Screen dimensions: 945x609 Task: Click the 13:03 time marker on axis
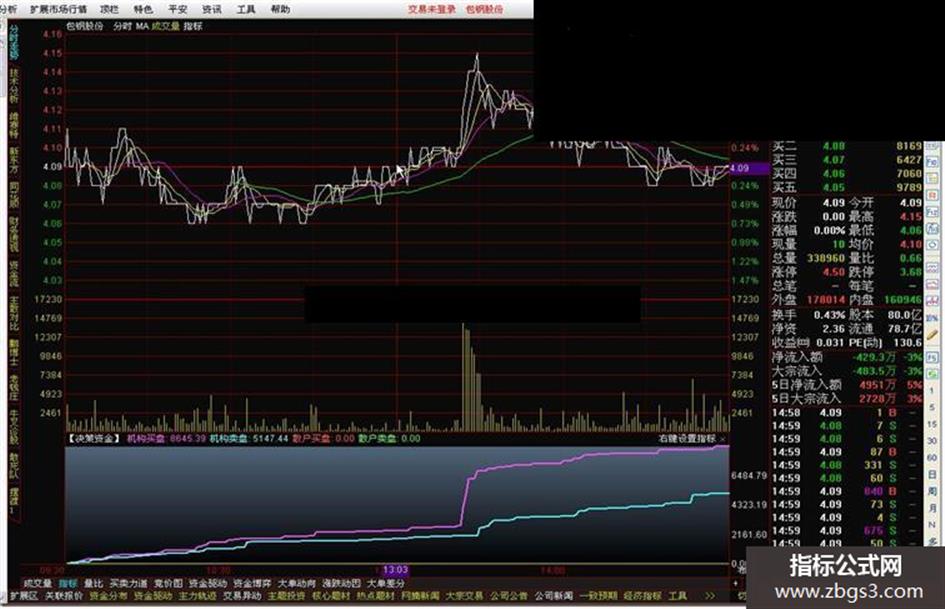tap(395, 570)
